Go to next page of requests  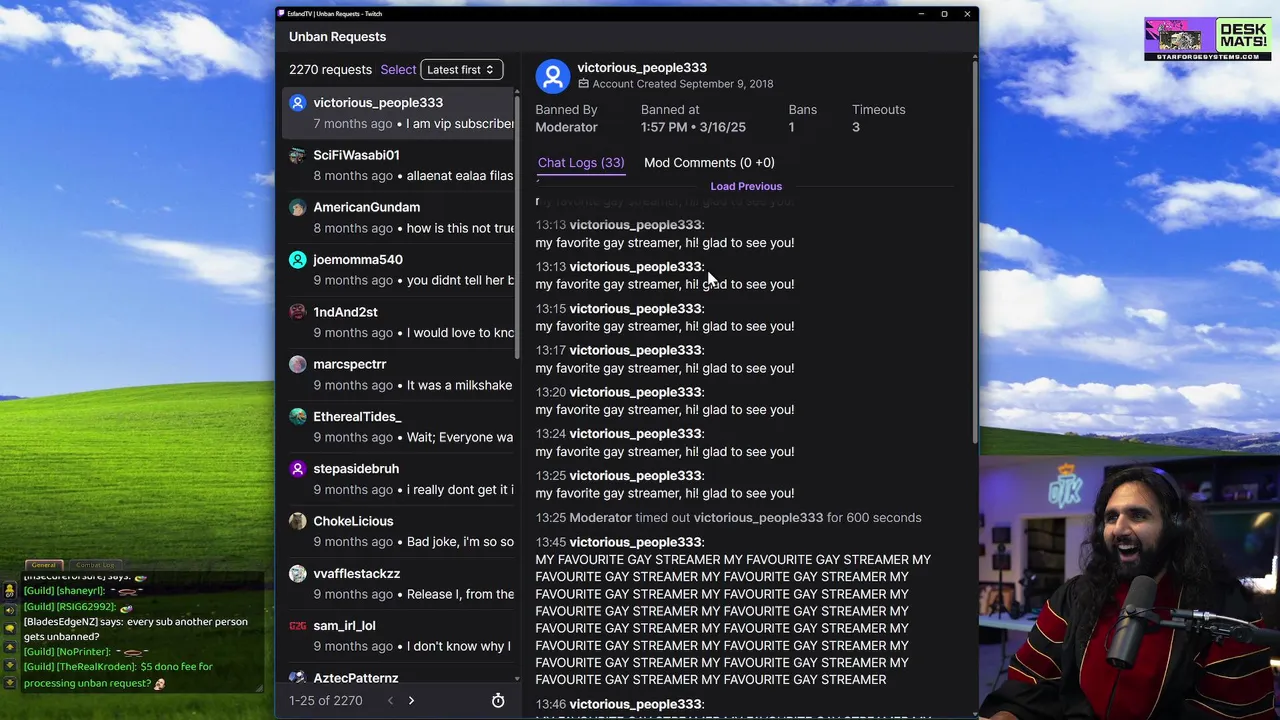(x=411, y=700)
